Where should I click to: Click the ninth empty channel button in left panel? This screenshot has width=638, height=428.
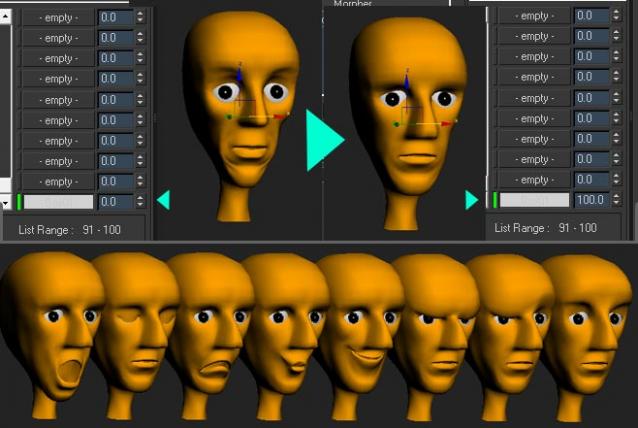coord(58,181)
